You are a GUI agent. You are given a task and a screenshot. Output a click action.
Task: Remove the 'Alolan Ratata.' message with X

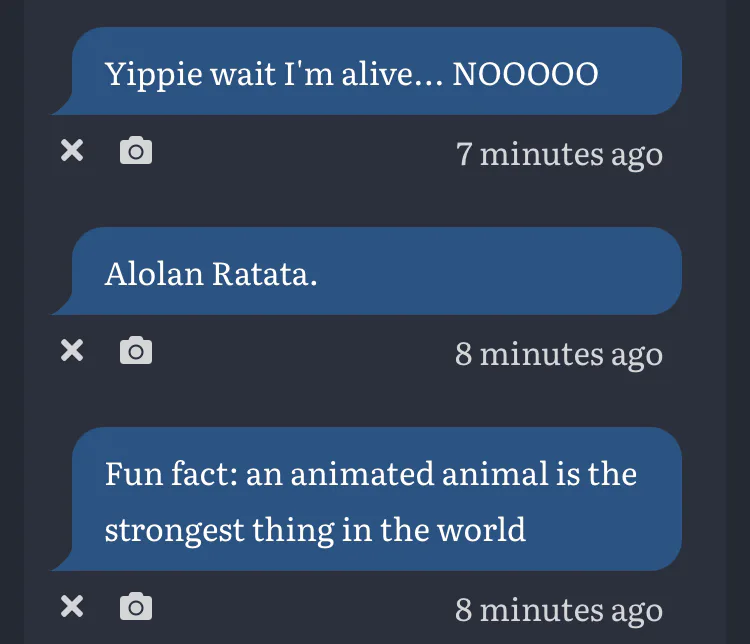71,351
